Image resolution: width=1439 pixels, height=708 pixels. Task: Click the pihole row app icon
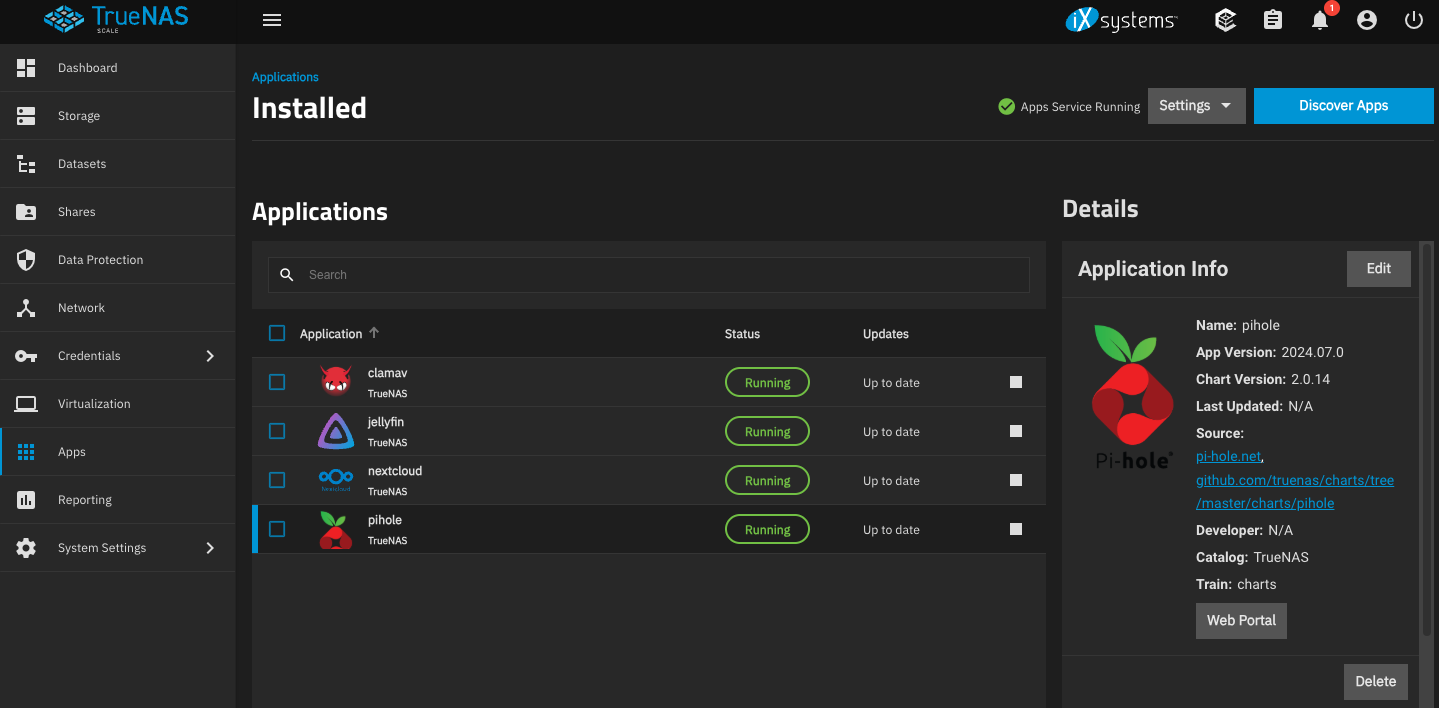point(336,530)
